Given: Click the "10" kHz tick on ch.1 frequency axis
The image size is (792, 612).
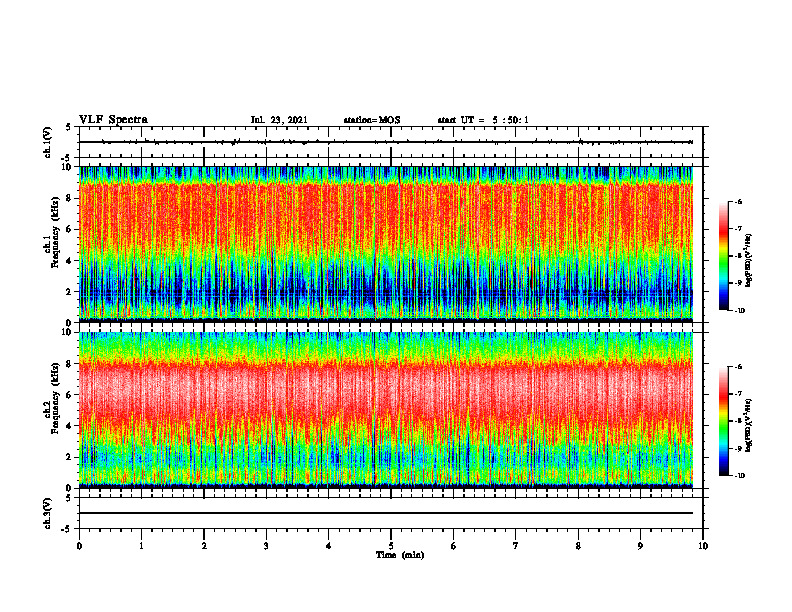Looking at the screenshot, I should click(x=67, y=167).
